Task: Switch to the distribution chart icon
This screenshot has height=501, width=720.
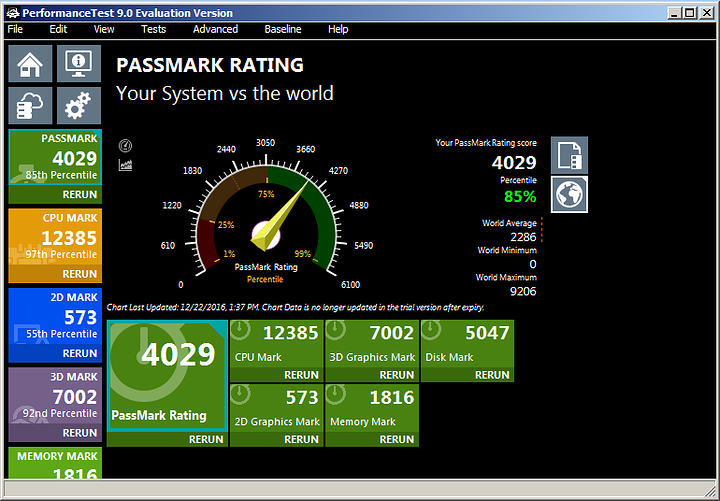Action: point(125,165)
